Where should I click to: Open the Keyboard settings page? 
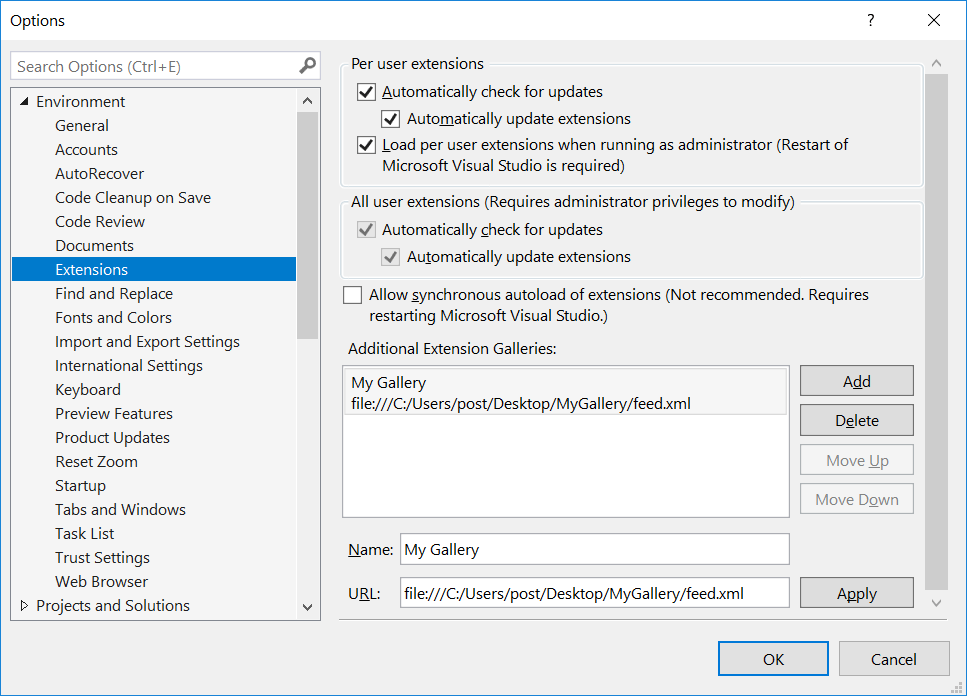(x=87, y=389)
